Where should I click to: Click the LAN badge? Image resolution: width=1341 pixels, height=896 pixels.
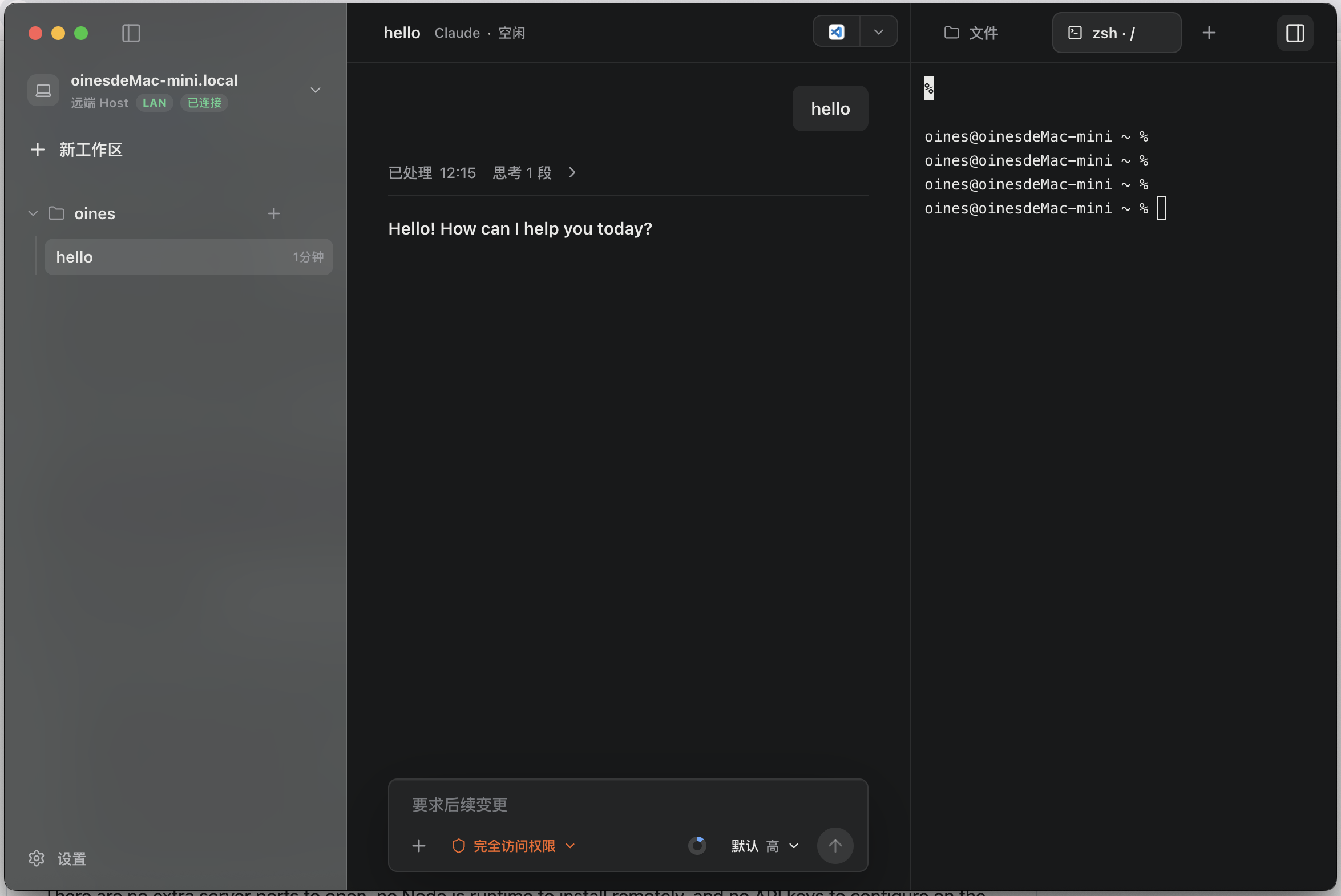click(154, 103)
